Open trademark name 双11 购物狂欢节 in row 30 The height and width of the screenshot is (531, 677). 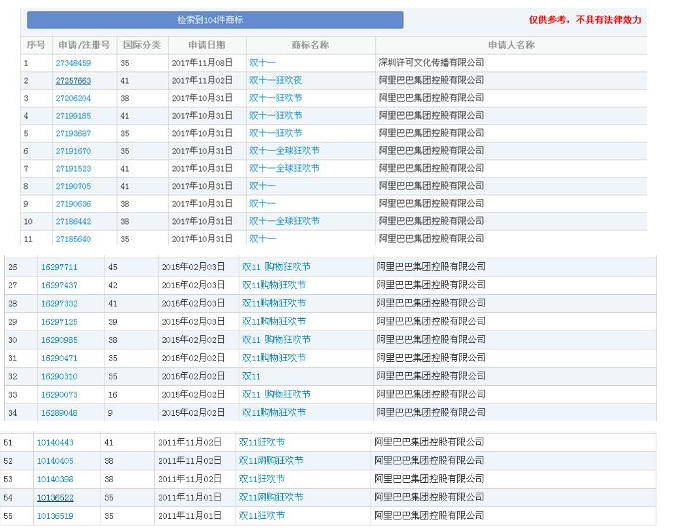pyautogui.click(x=276, y=340)
